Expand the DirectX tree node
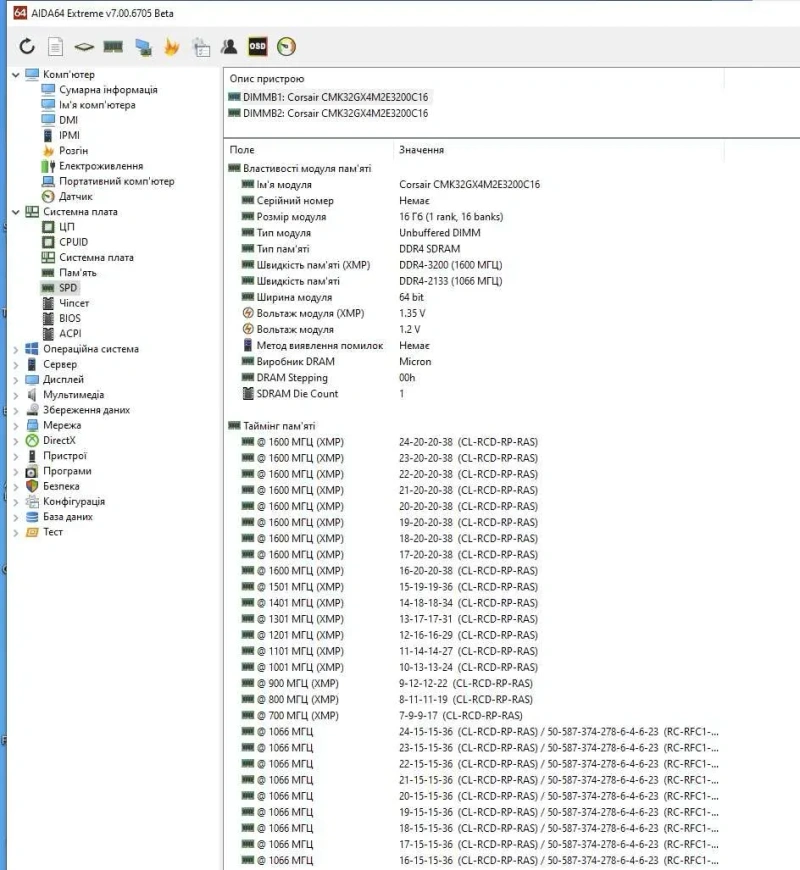Image resolution: width=800 pixels, height=870 pixels. [x=16, y=441]
